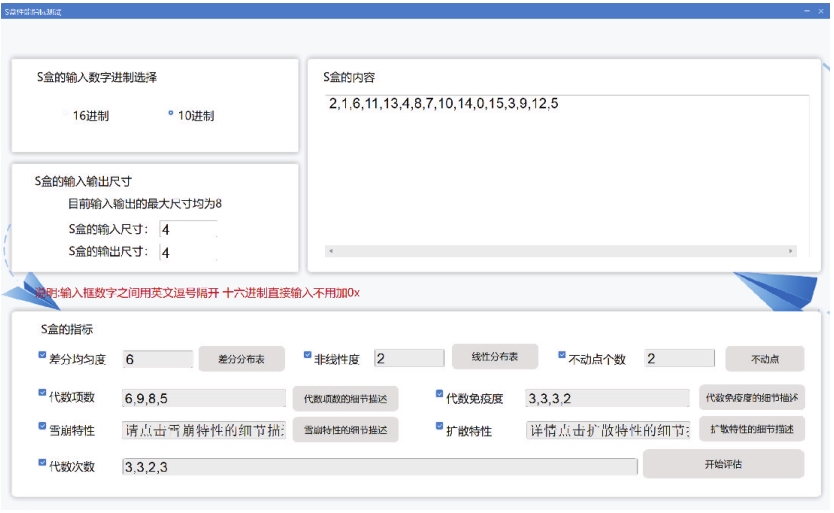Open the 差分分布表 table
This screenshot has width=834, height=513.
click(241, 358)
